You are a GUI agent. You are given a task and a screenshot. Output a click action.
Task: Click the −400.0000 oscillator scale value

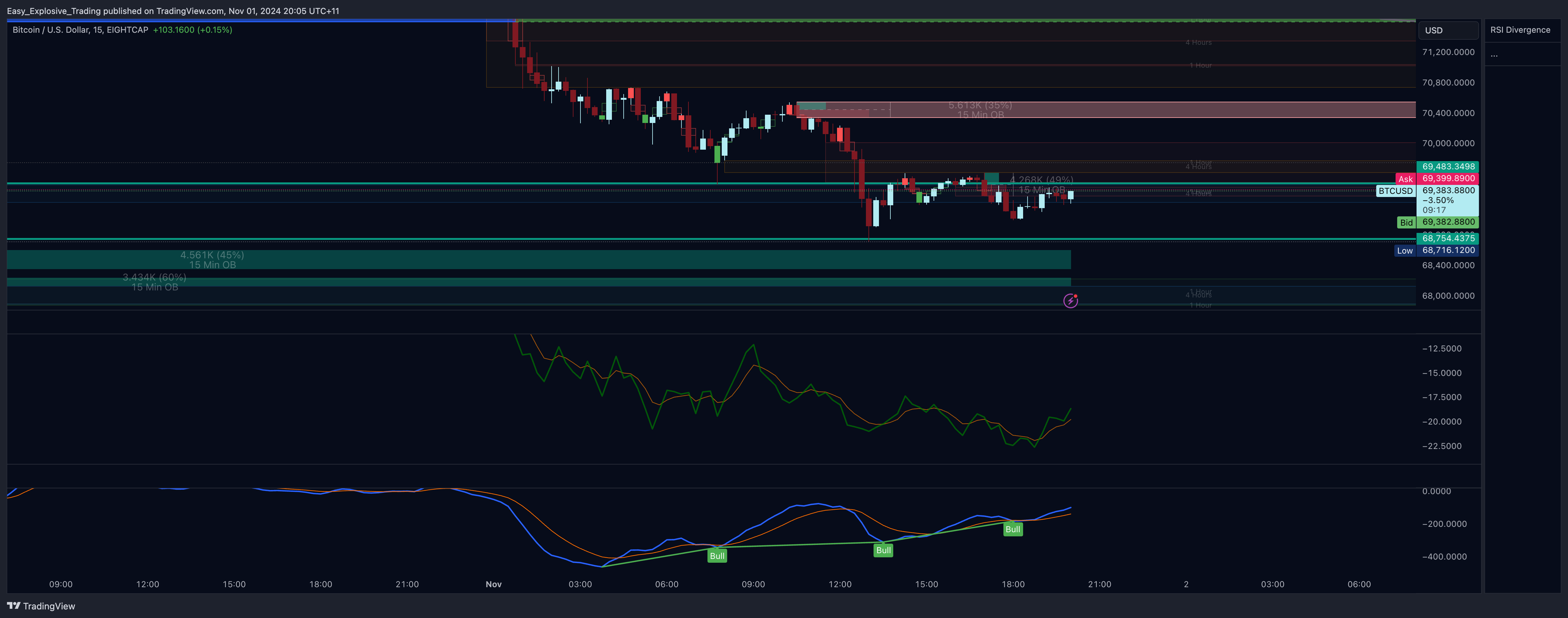click(1444, 556)
